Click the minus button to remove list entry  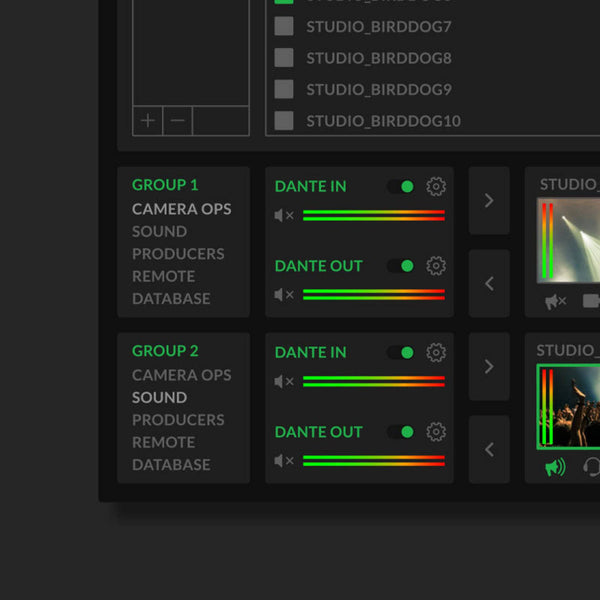click(x=178, y=121)
